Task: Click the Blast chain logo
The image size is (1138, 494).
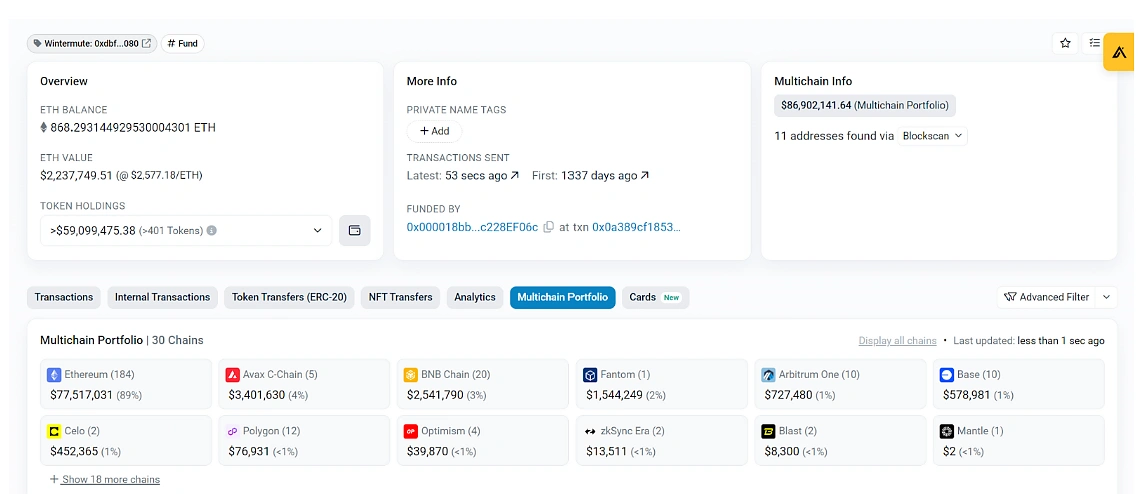Action: (x=768, y=432)
